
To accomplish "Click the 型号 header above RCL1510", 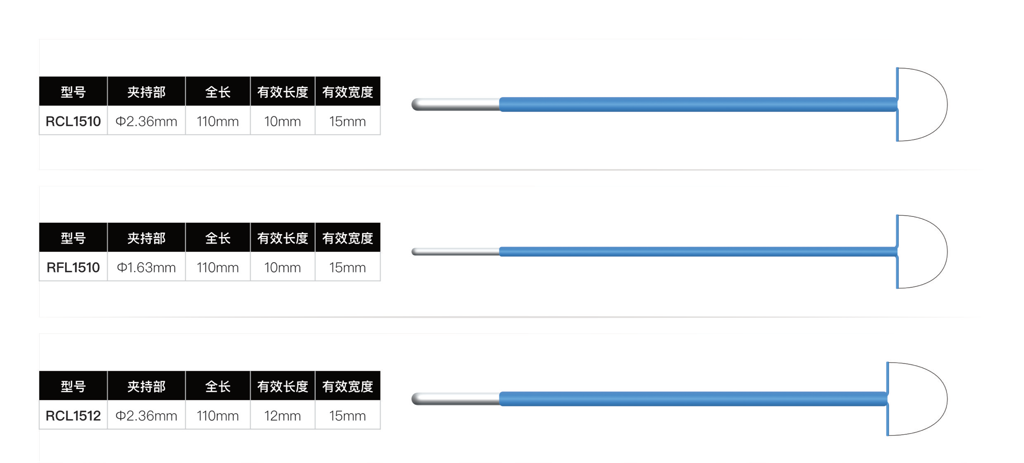I will tap(73, 92).
